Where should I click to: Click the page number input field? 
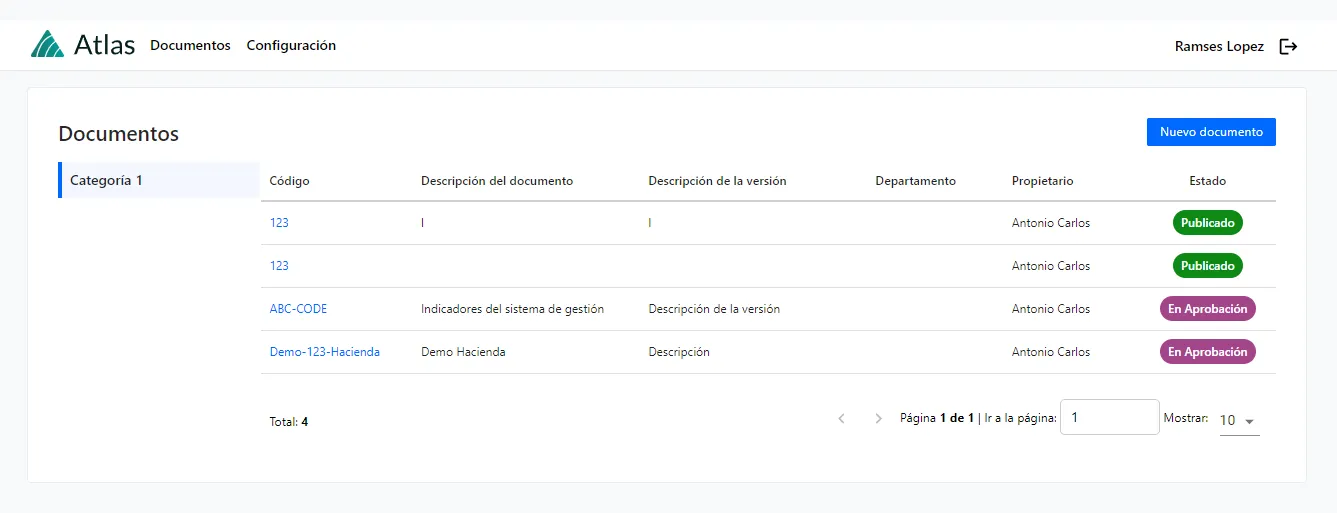1109,418
